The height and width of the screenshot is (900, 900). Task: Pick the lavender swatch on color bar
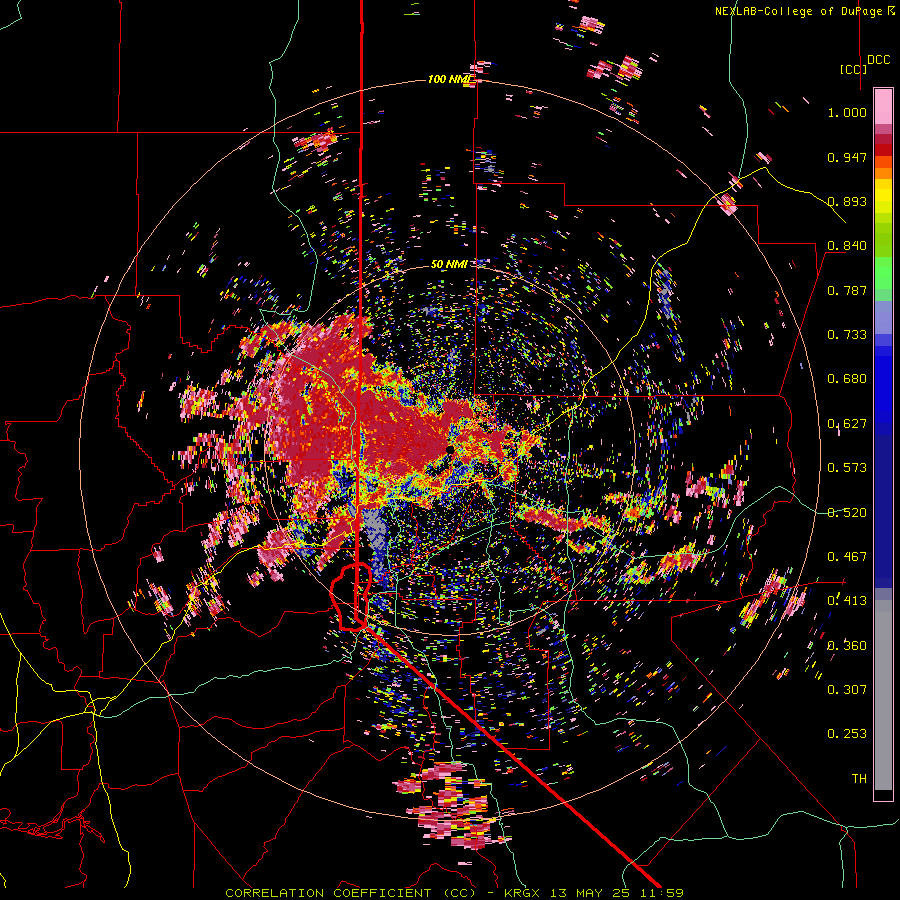coord(883,317)
